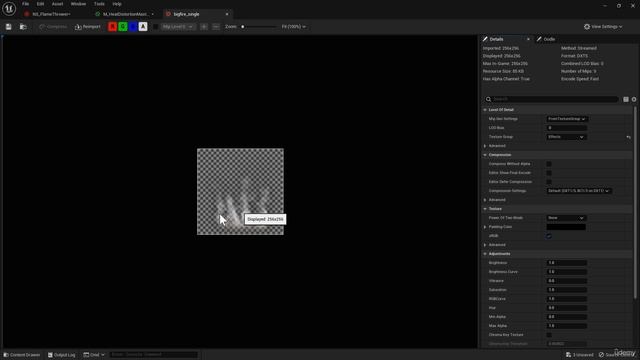Open the Mip Level dropdown
The width and height of the screenshot is (640, 360).
(x=178, y=27)
